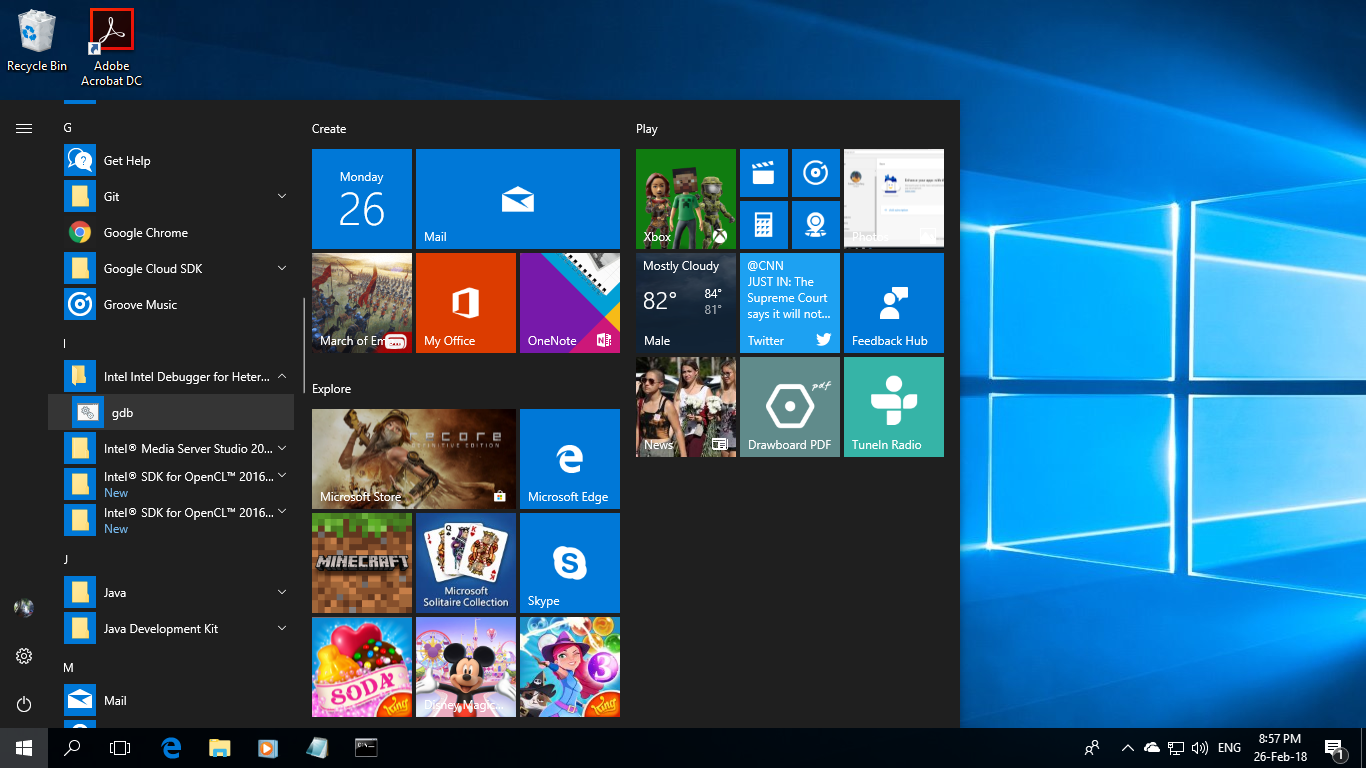Open Action Center notifications icon

pos(1333,748)
